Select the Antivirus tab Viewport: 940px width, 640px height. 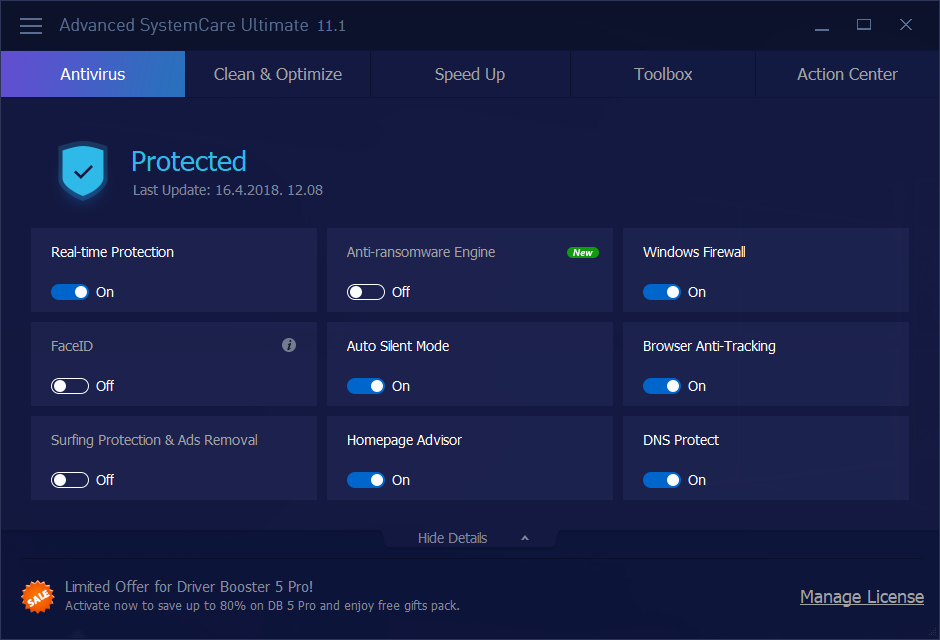[x=93, y=74]
